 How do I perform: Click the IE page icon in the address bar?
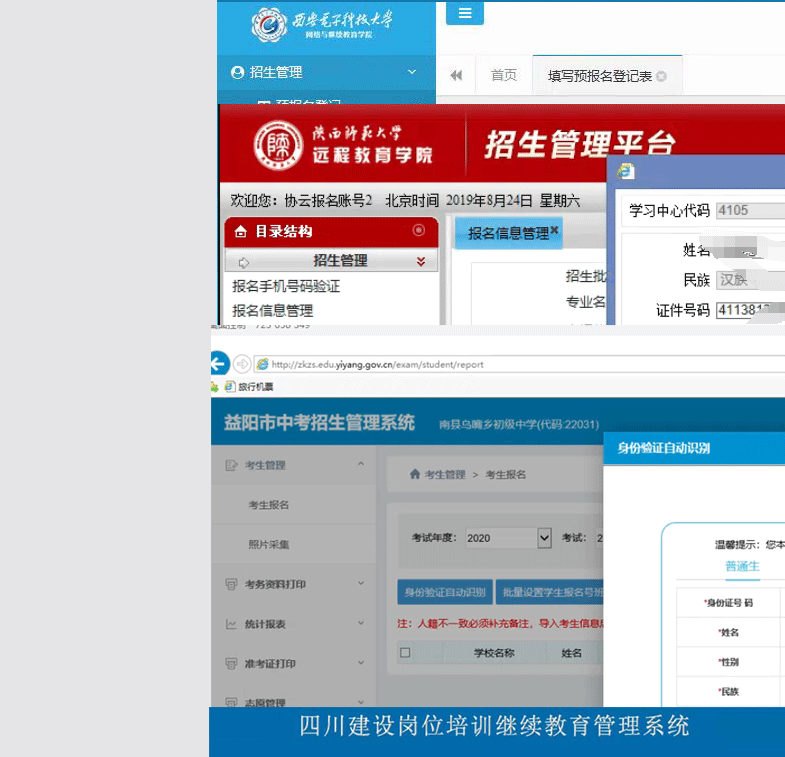[262, 364]
